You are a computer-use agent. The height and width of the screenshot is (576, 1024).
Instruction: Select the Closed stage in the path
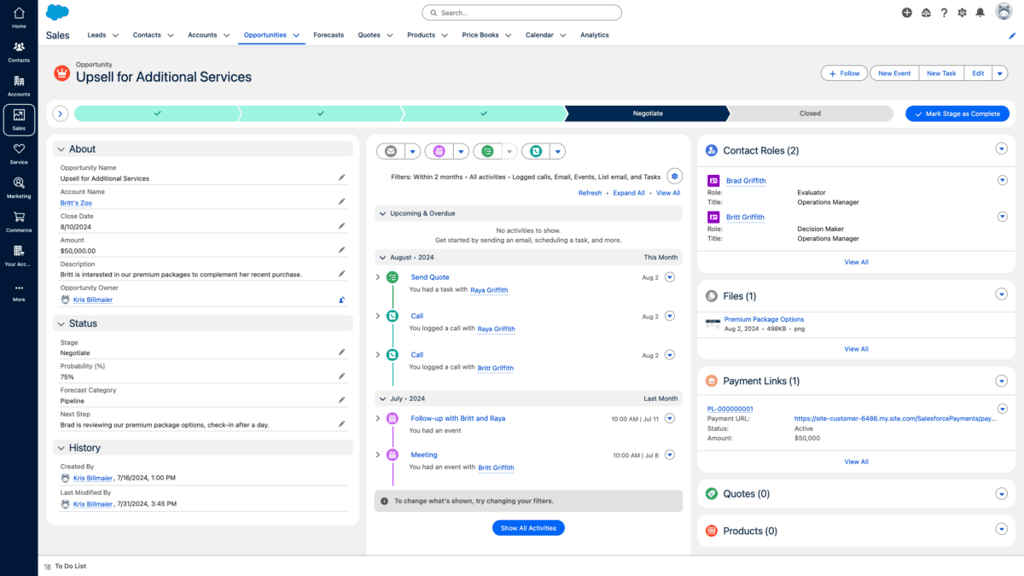[810, 114]
